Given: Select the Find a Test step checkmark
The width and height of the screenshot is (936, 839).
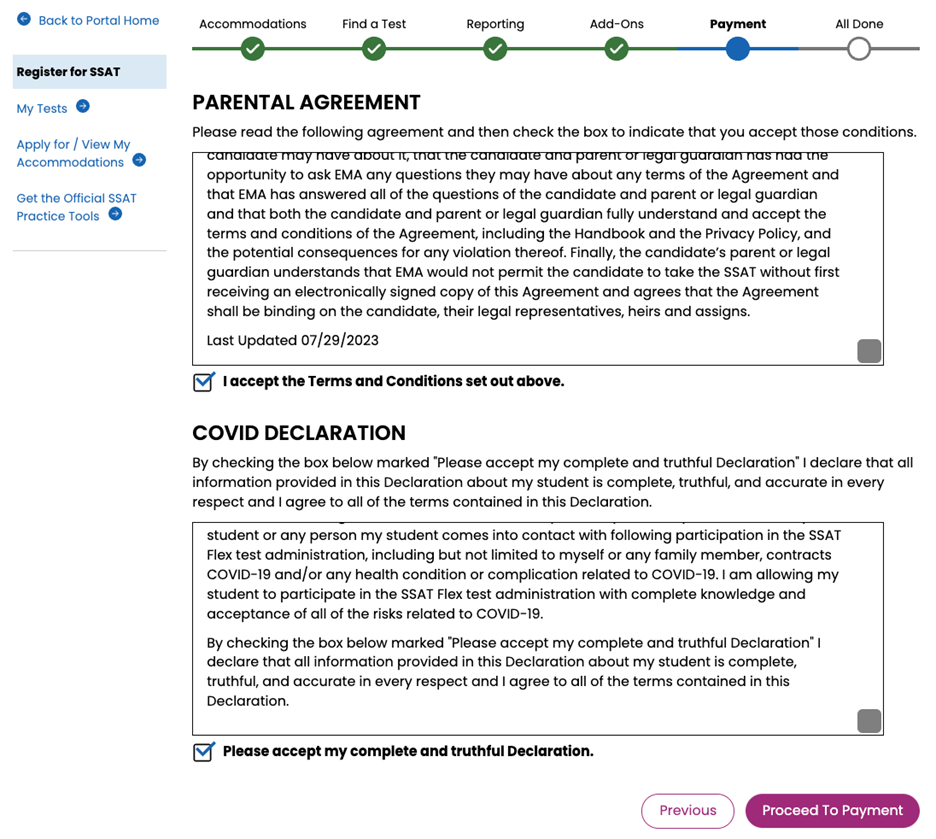Looking at the screenshot, I should tap(374, 49).
